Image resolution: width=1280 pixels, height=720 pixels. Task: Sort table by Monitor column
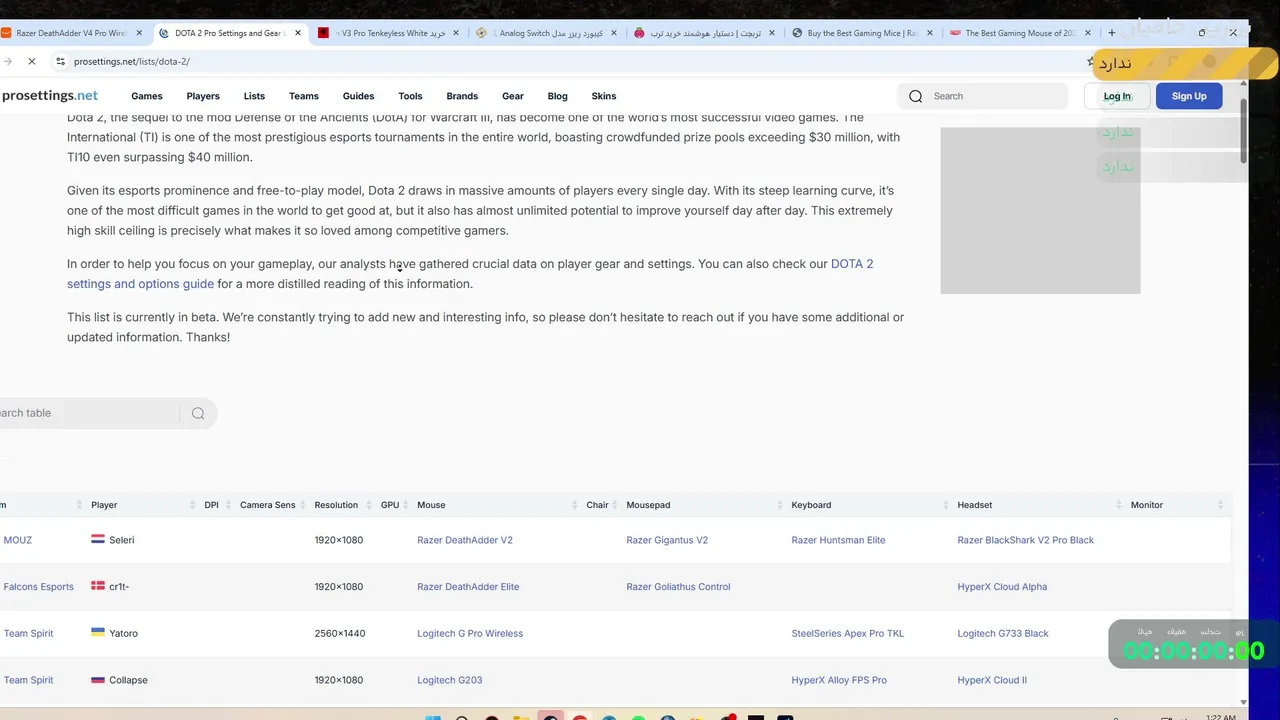pos(1147,505)
